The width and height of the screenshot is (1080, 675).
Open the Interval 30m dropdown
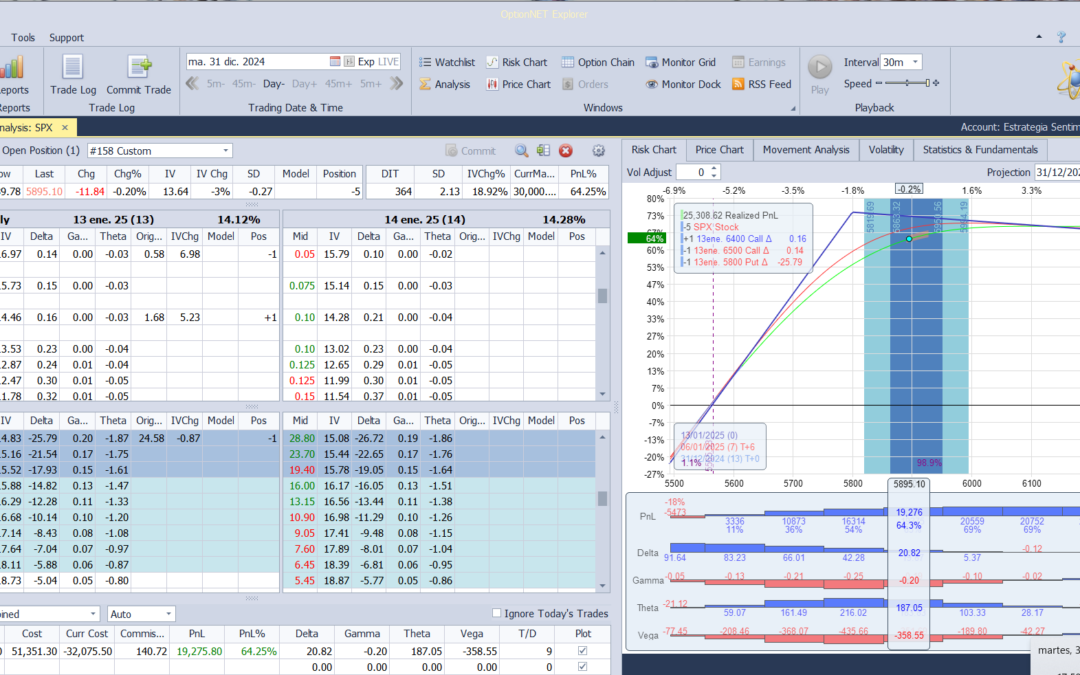[915, 62]
